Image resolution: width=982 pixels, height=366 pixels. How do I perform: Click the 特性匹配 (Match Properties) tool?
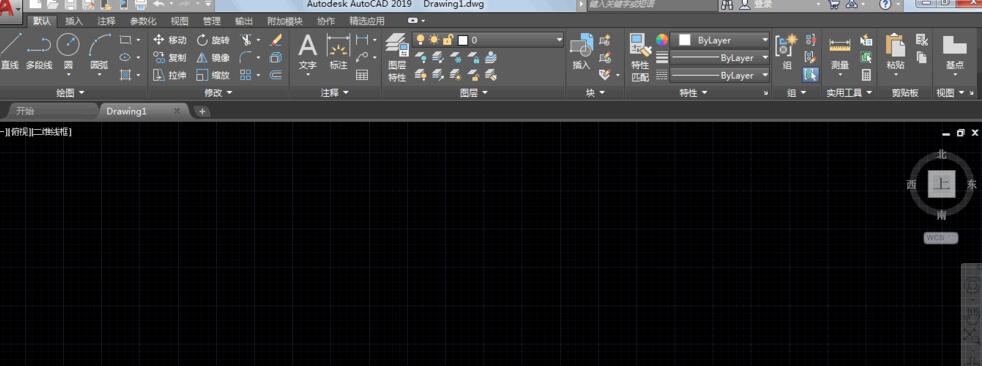(x=640, y=58)
